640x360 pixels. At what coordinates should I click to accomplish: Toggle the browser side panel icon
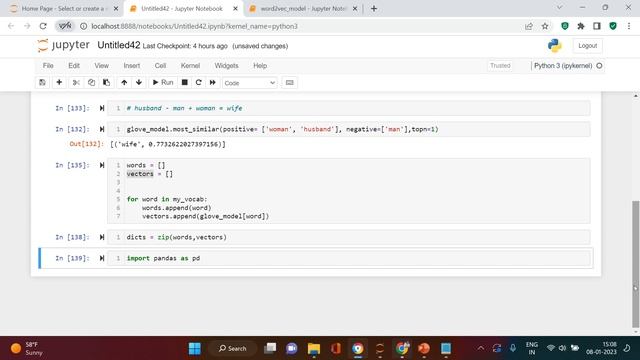[597, 26]
